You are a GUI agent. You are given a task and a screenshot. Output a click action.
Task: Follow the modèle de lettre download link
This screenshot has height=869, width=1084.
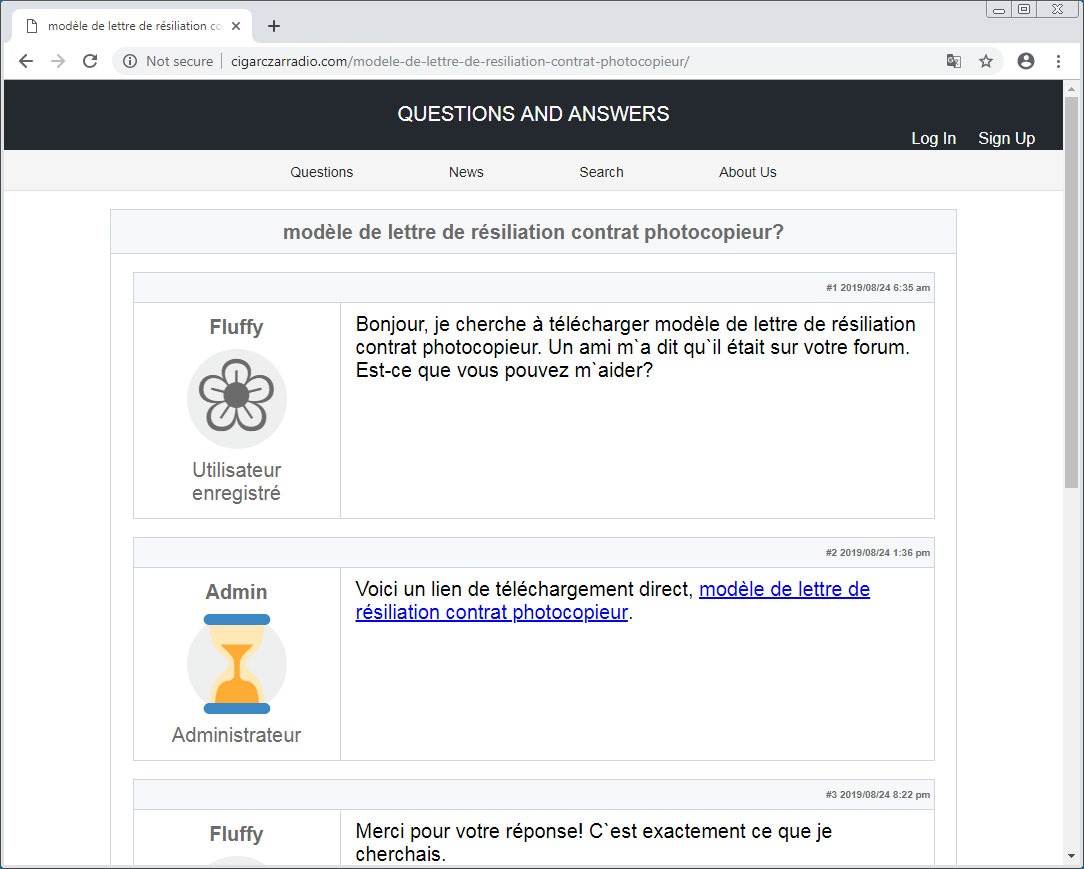pos(784,590)
